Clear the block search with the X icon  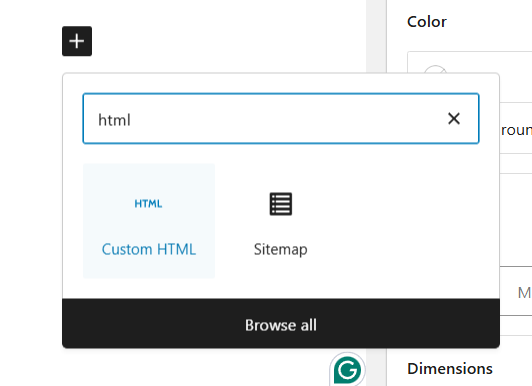coord(454,119)
